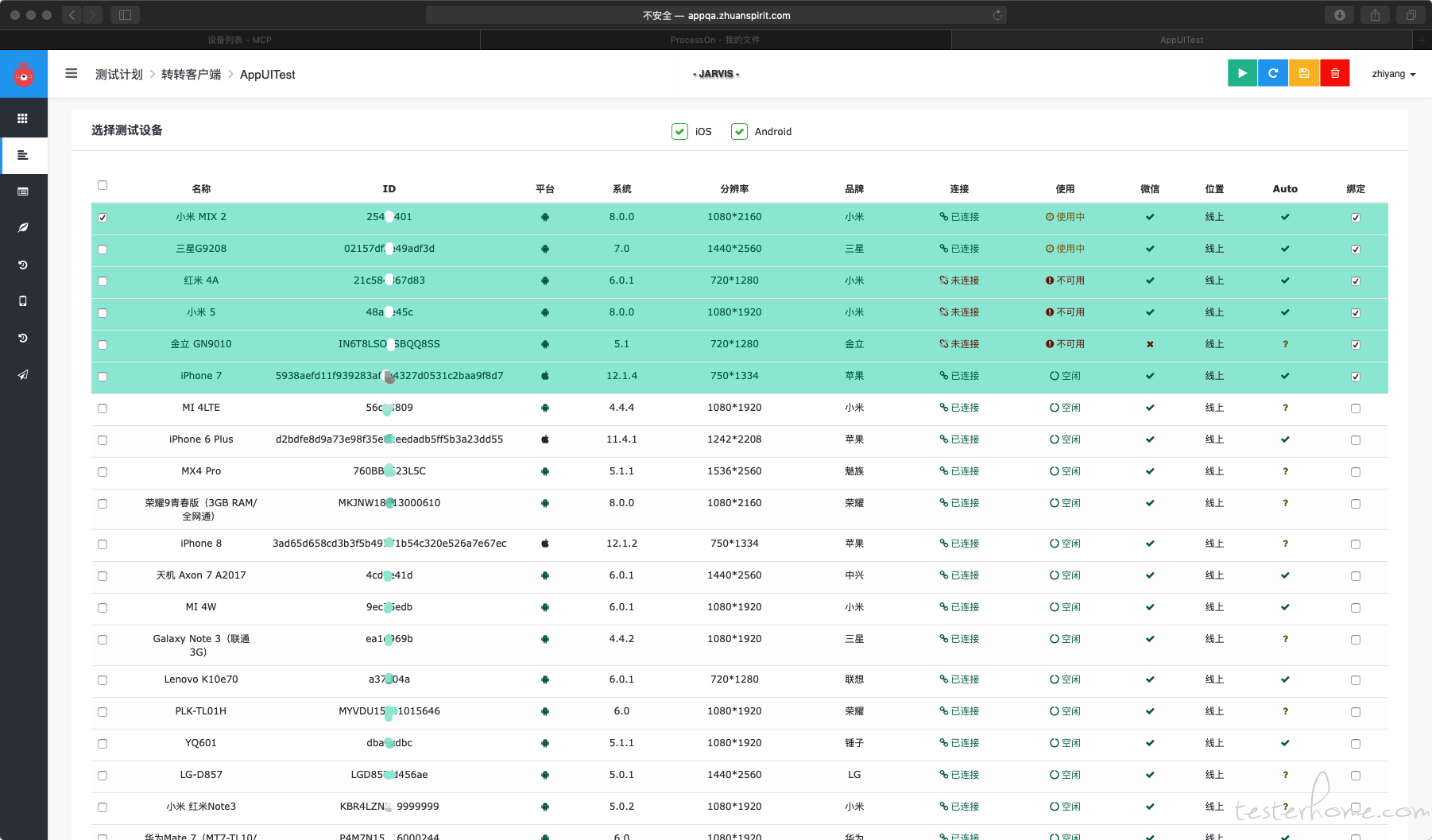Click the yellow save button
Screen dimensions: 1432x840
click(x=1304, y=73)
